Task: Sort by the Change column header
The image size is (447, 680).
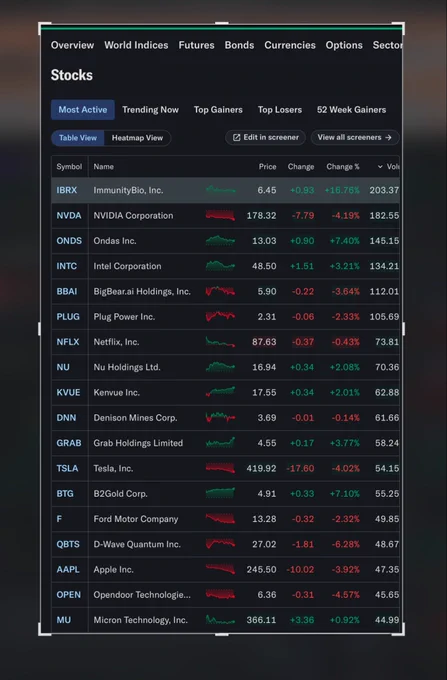Action: 301,167
